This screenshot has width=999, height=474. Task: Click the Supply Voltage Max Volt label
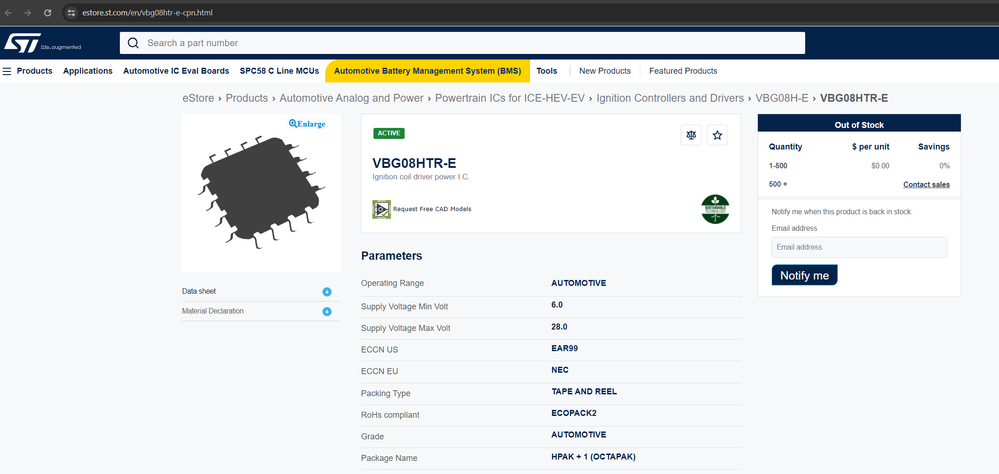pos(405,328)
